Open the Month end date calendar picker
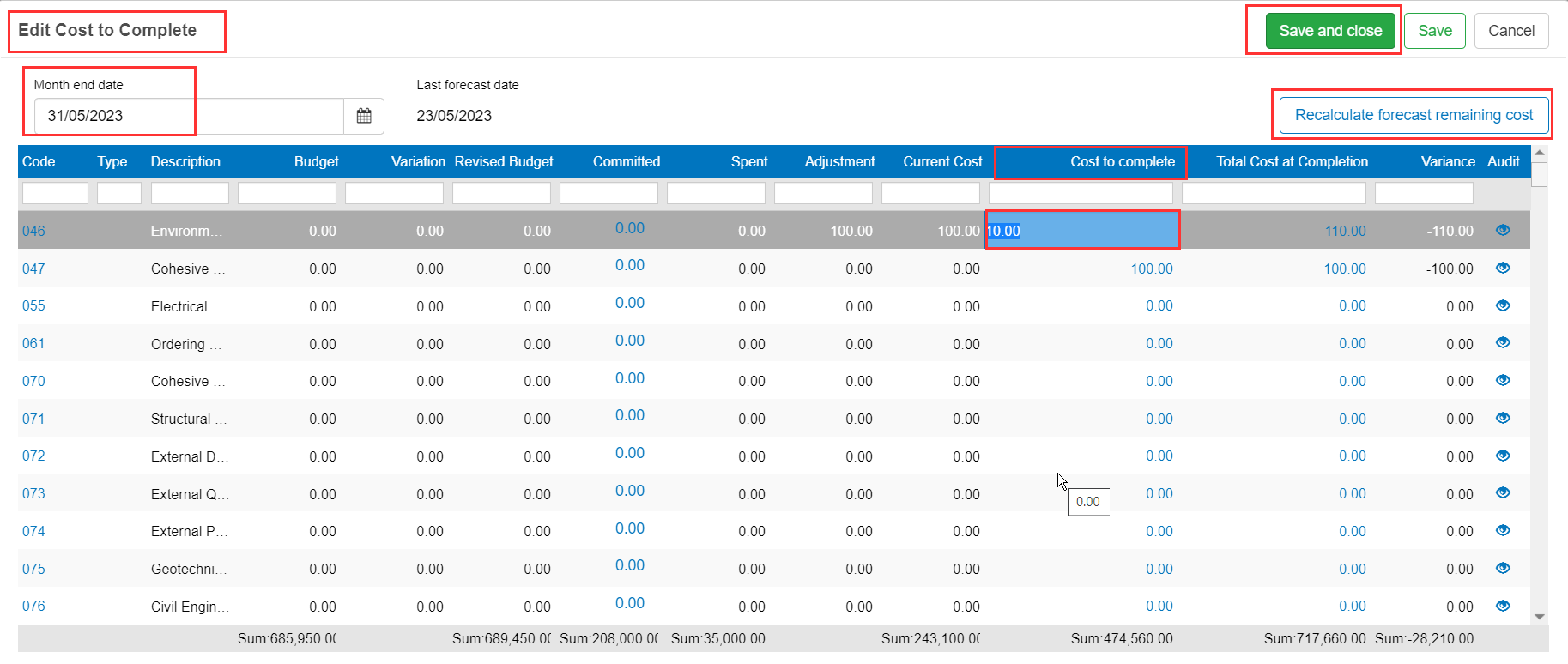Screen dimensions: 1568x664 (364, 116)
